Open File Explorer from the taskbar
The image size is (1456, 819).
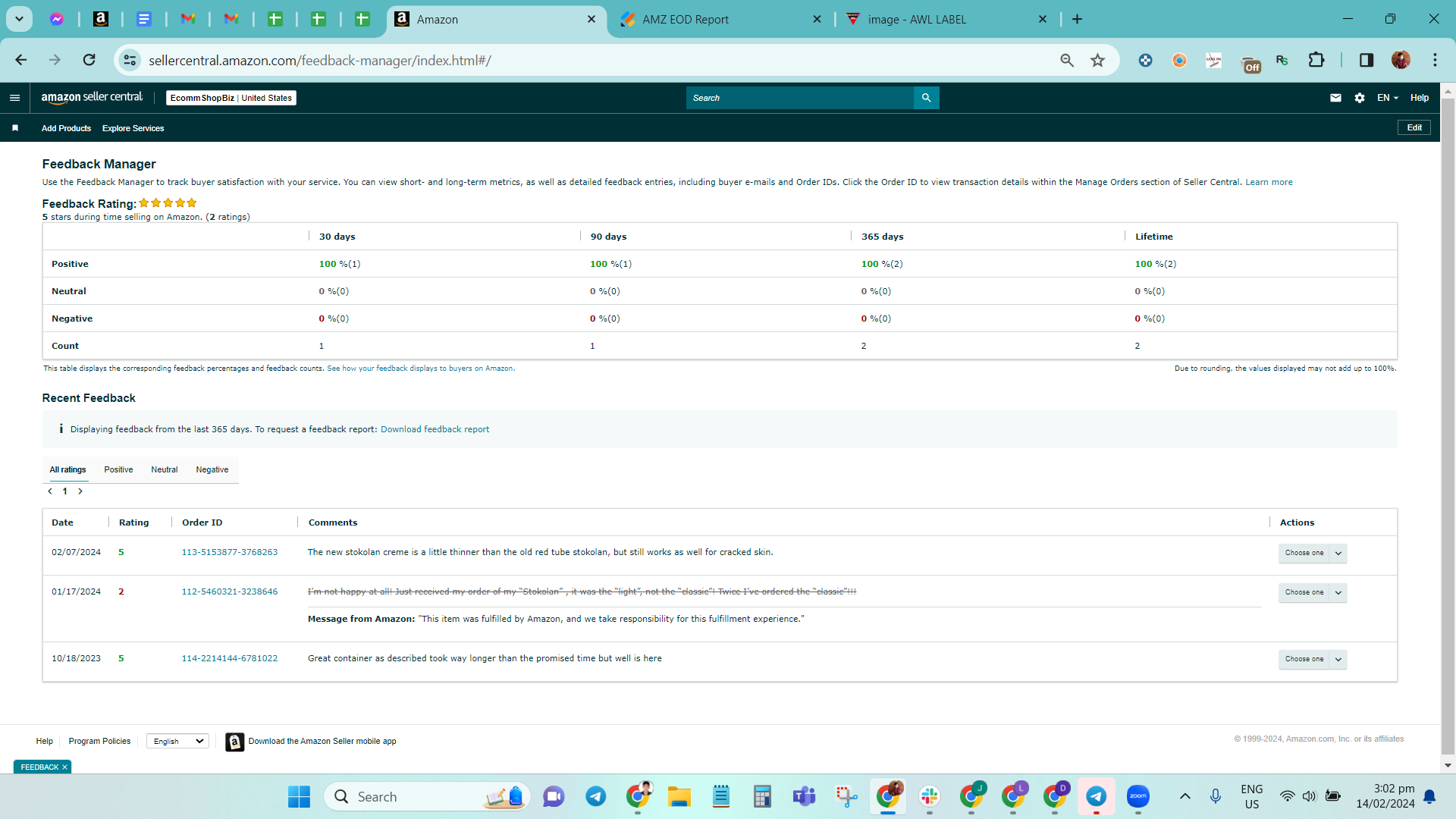[x=679, y=796]
